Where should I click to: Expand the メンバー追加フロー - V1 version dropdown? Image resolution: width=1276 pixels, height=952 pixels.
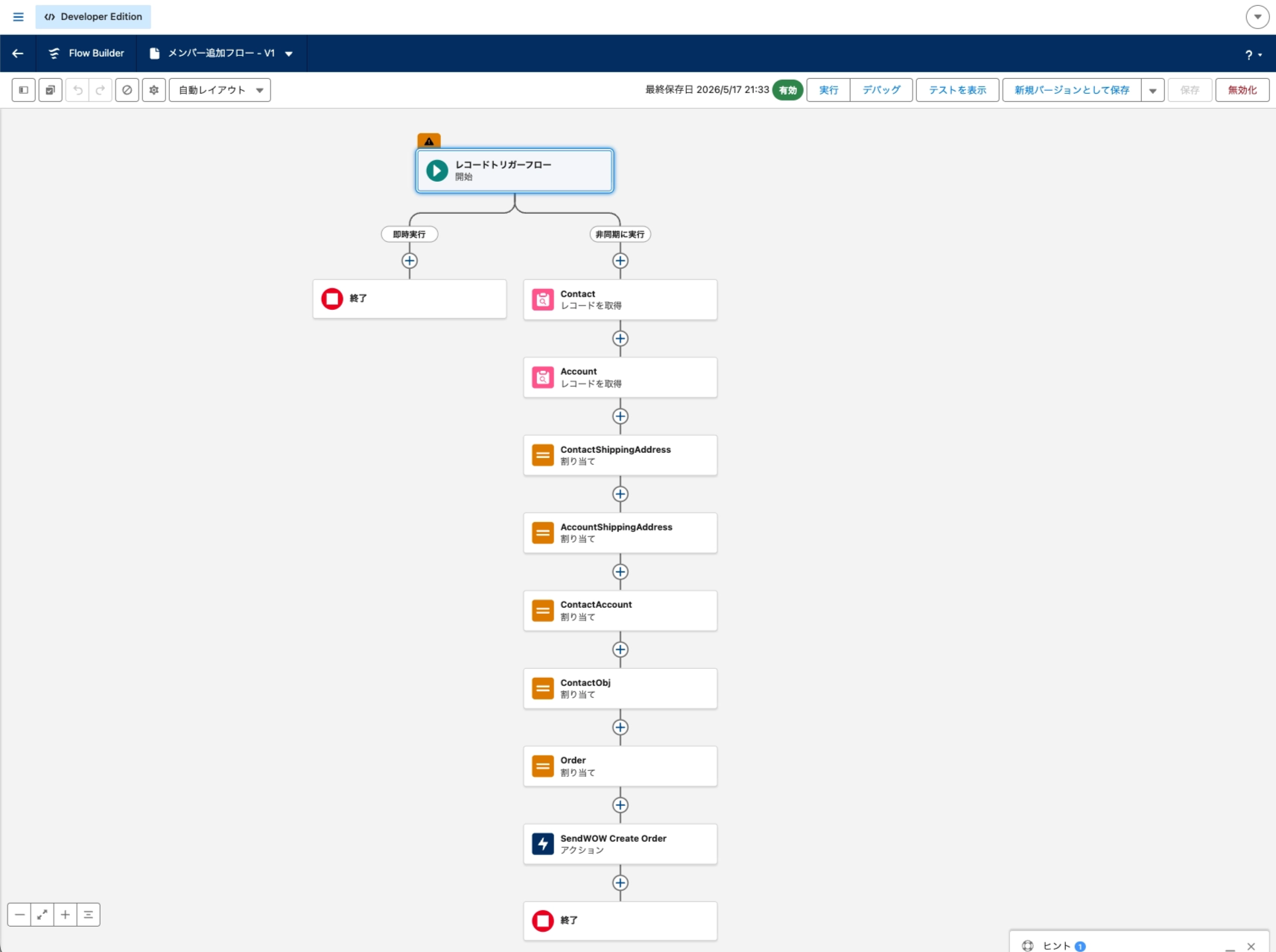click(289, 54)
